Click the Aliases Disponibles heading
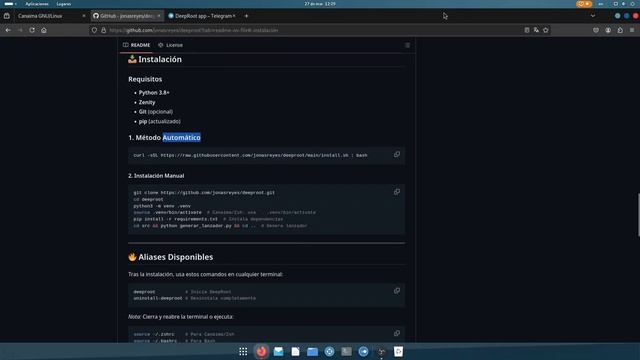The width and height of the screenshot is (640, 360). tap(176, 257)
